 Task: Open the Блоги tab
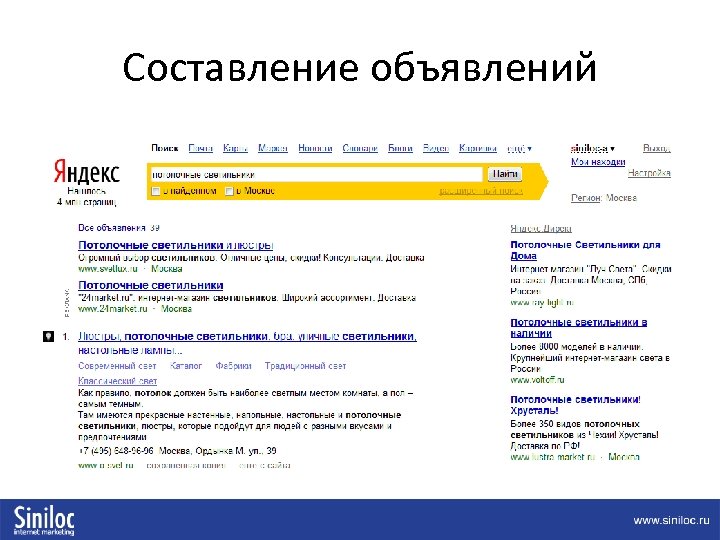click(400, 148)
